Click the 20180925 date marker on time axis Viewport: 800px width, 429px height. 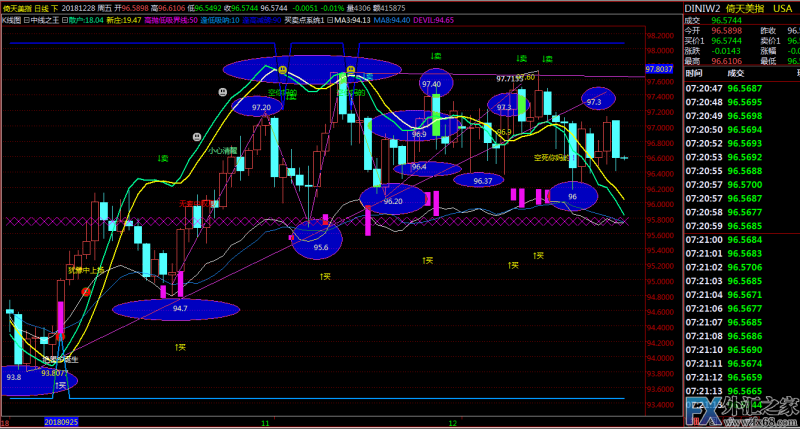tap(62, 423)
